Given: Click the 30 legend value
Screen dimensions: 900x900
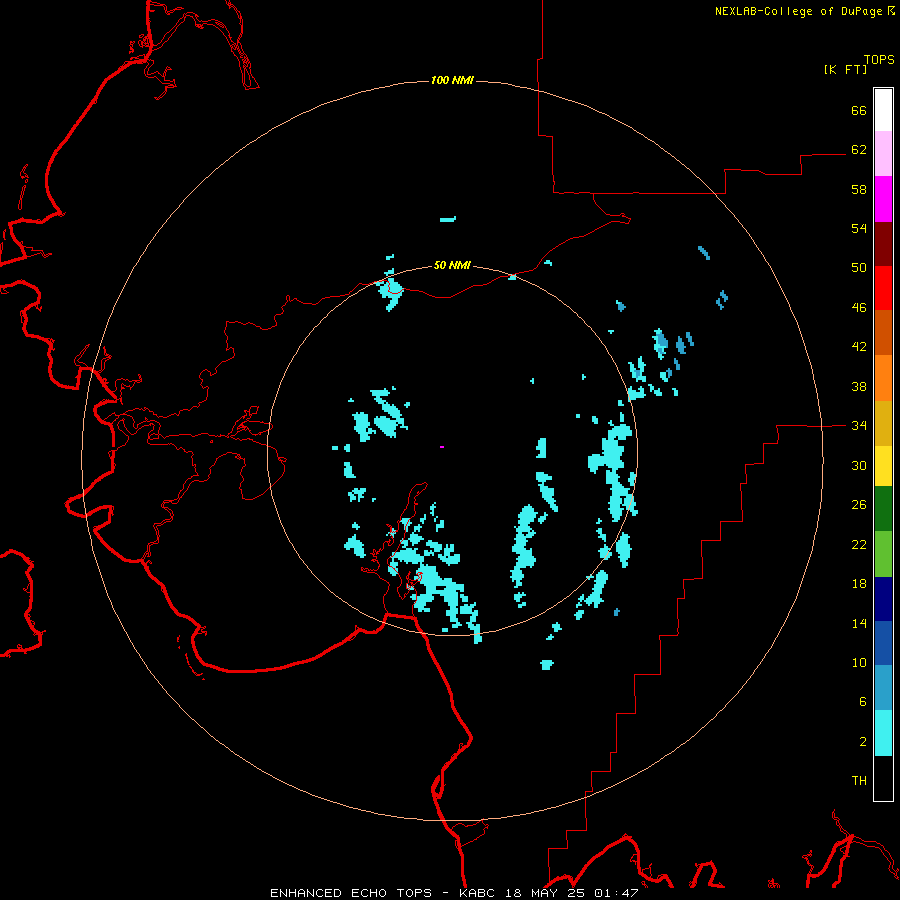Looking at the screenshot, I should 859,465.
